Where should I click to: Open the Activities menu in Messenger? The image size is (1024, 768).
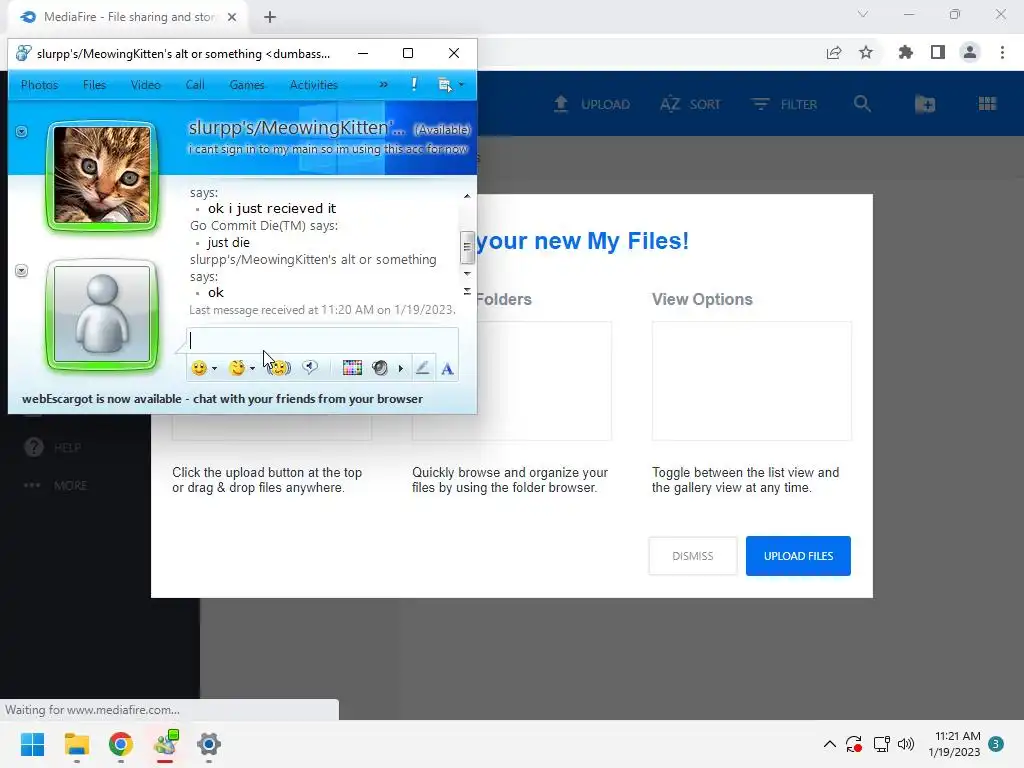click(313, 85)
